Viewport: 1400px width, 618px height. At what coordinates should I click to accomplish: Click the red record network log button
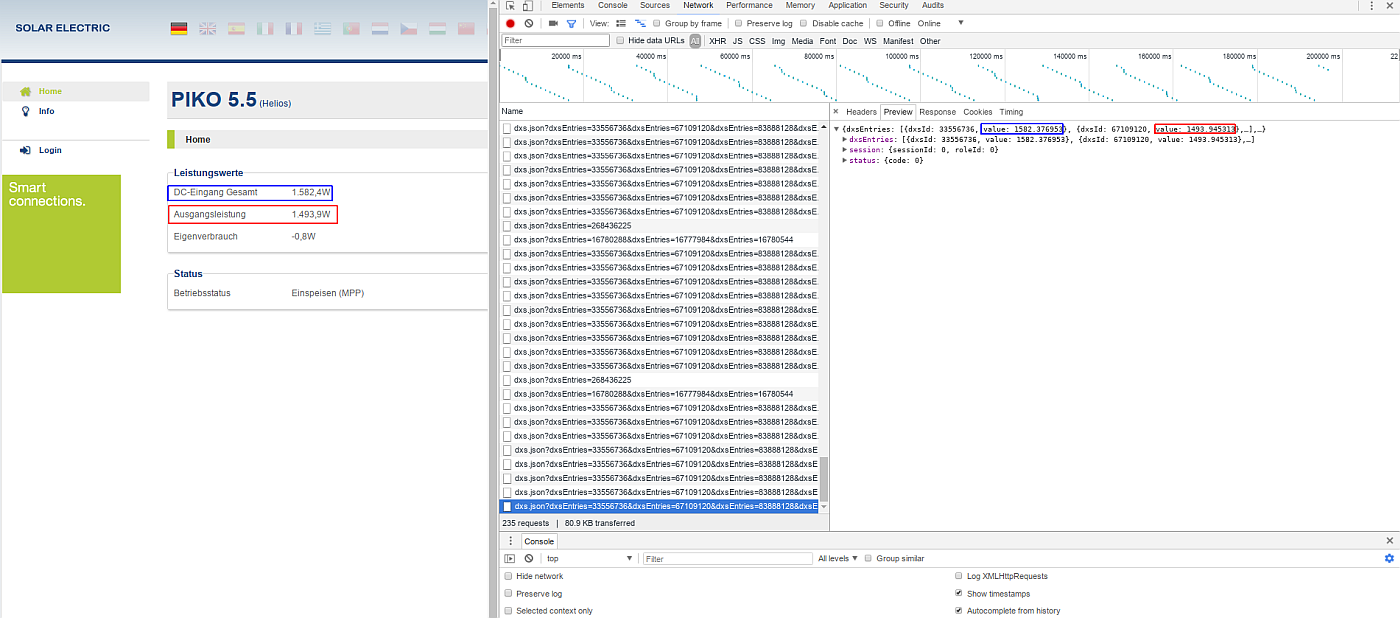click(x=510, y=23)
